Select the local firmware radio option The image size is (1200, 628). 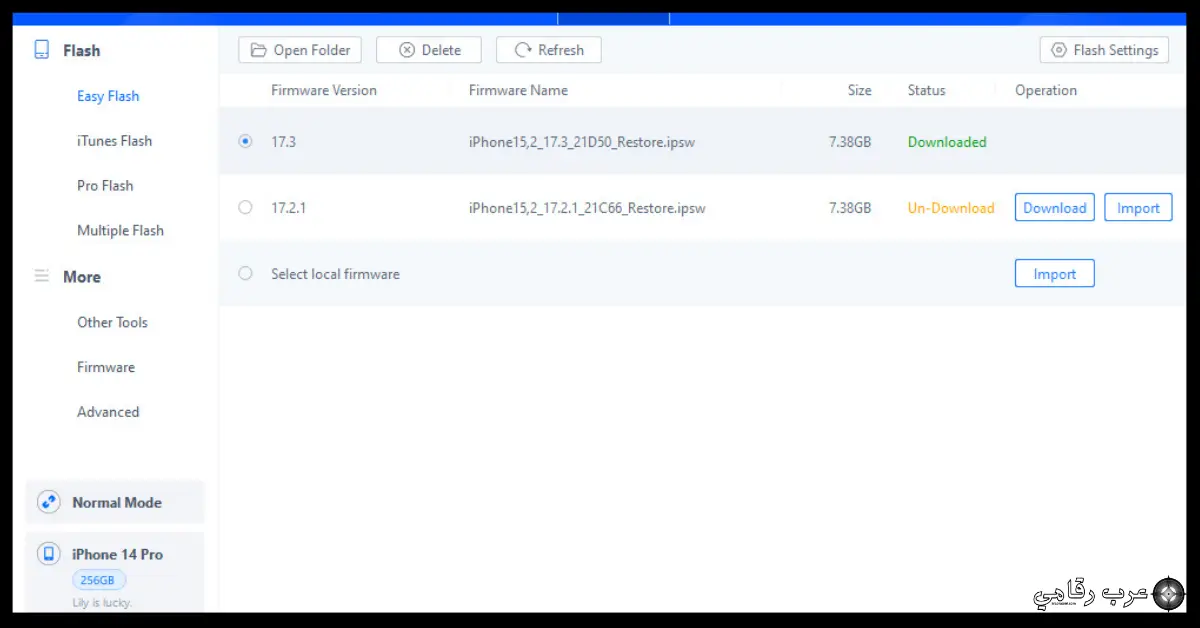[245, 272]
